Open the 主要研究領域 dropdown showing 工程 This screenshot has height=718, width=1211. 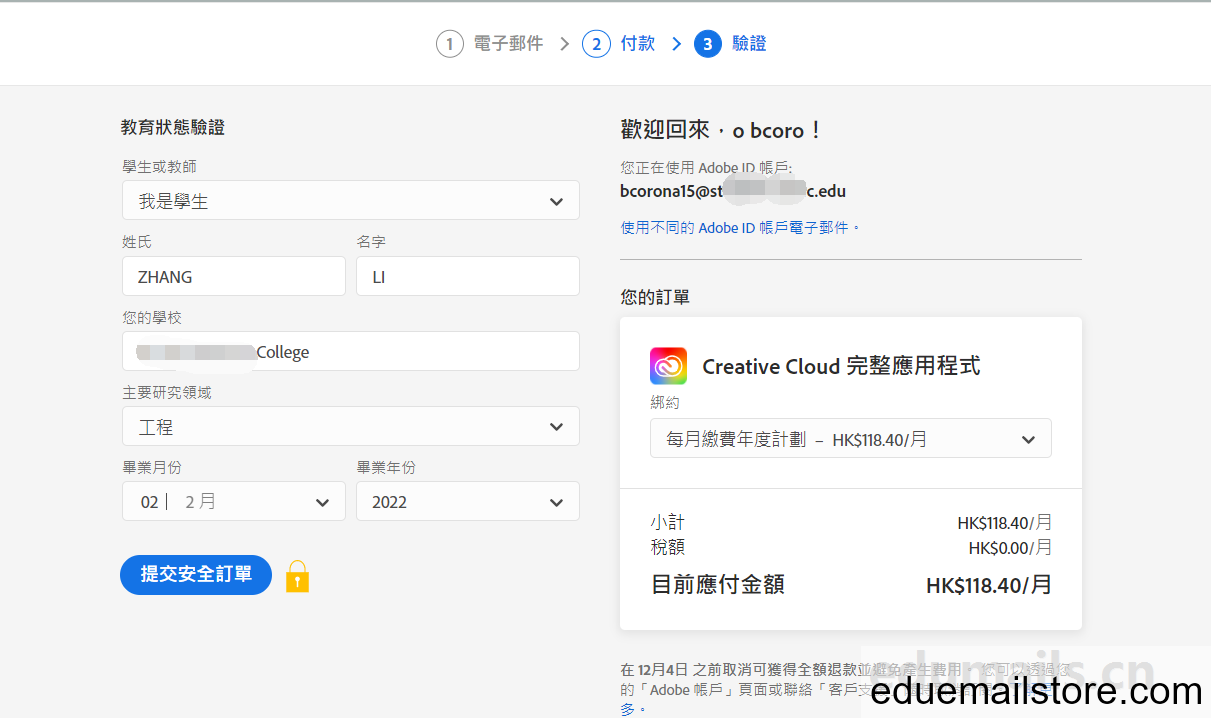click(x=351, y=426)
